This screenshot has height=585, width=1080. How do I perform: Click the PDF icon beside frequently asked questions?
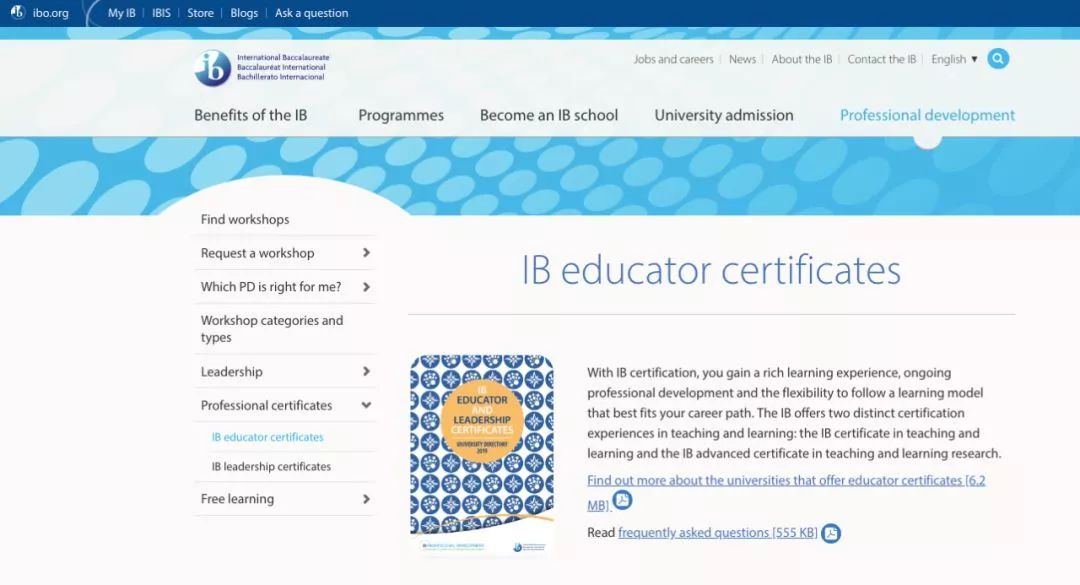[x=831, y=533]
